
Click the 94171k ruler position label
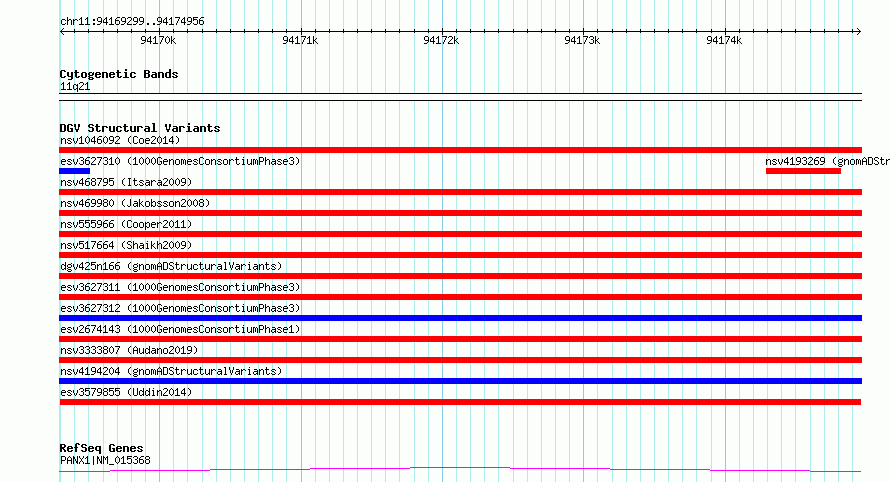(300, 40)
